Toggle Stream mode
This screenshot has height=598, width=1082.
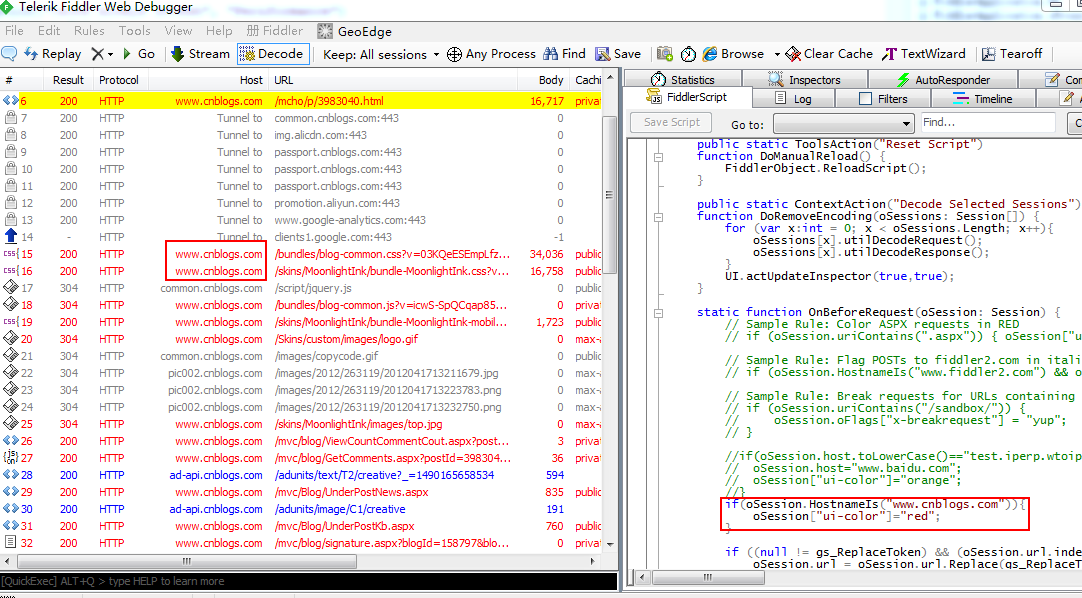point(200,54)
